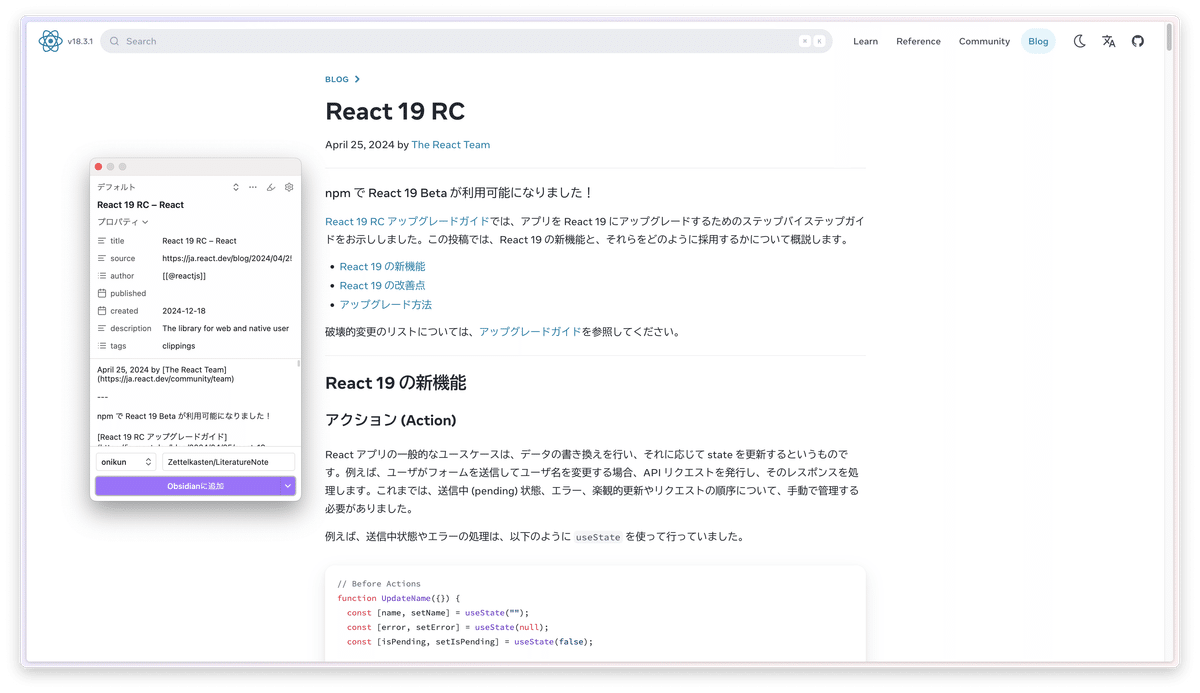Click the BLOG breadcrumb link
The image size is (1200, 693).
point(337,79)
